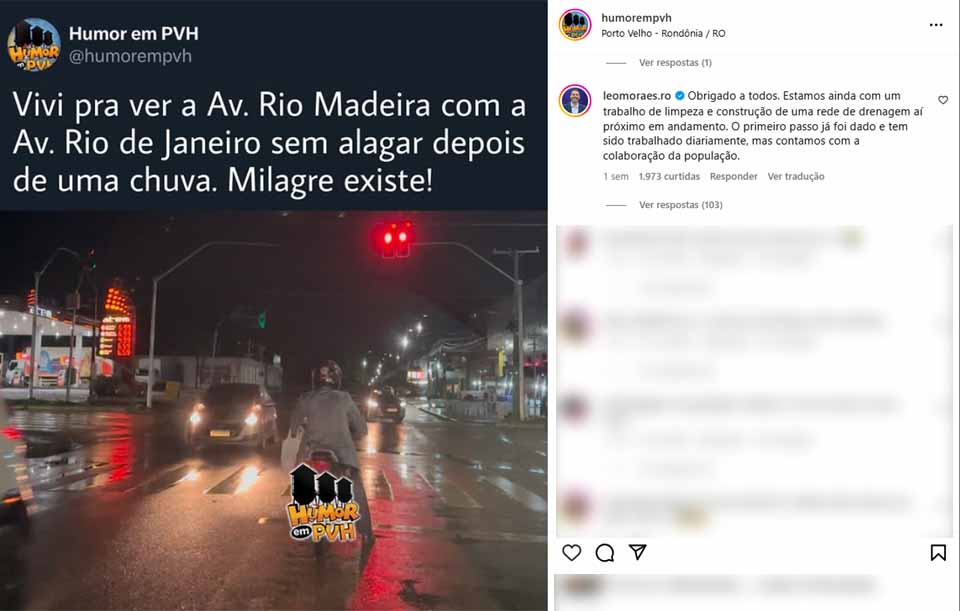This screenshot has height=611, width=960.
Task: Open the comment speech bubble icon
Action: point(604,553)
